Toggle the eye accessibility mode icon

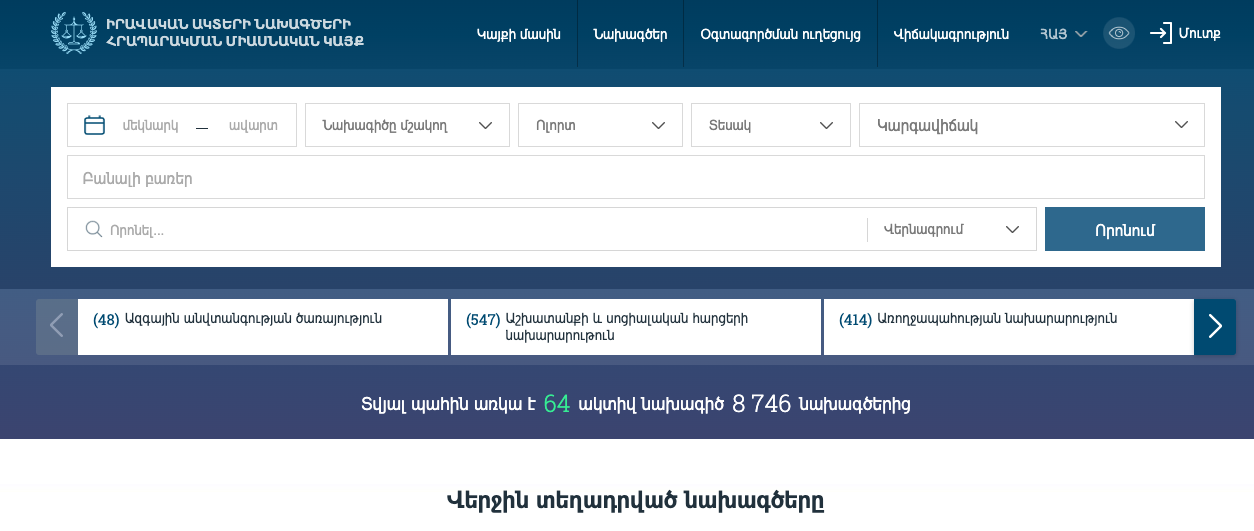tap(1119, 33)
